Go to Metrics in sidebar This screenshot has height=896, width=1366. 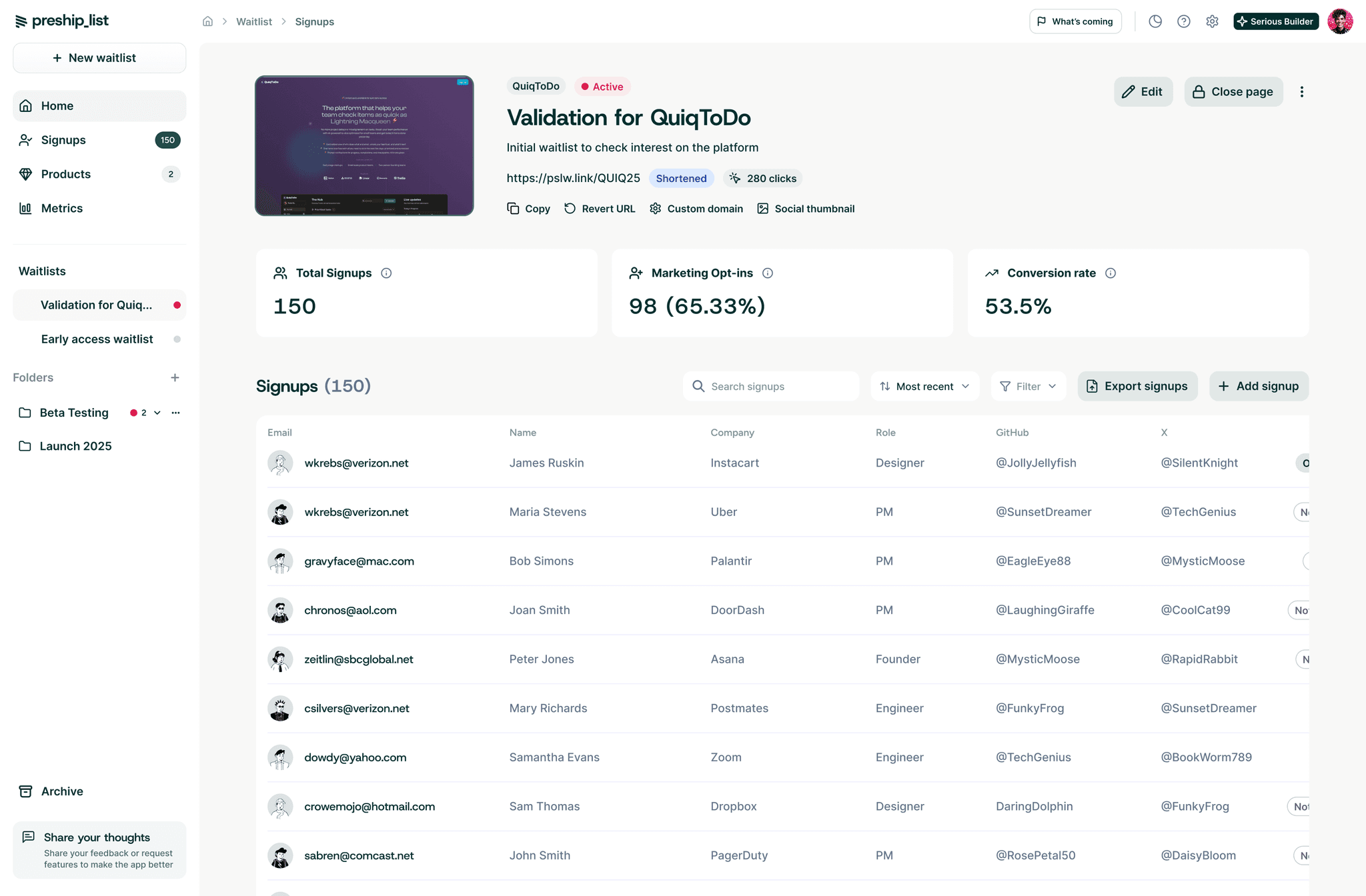tap(61, 208)
